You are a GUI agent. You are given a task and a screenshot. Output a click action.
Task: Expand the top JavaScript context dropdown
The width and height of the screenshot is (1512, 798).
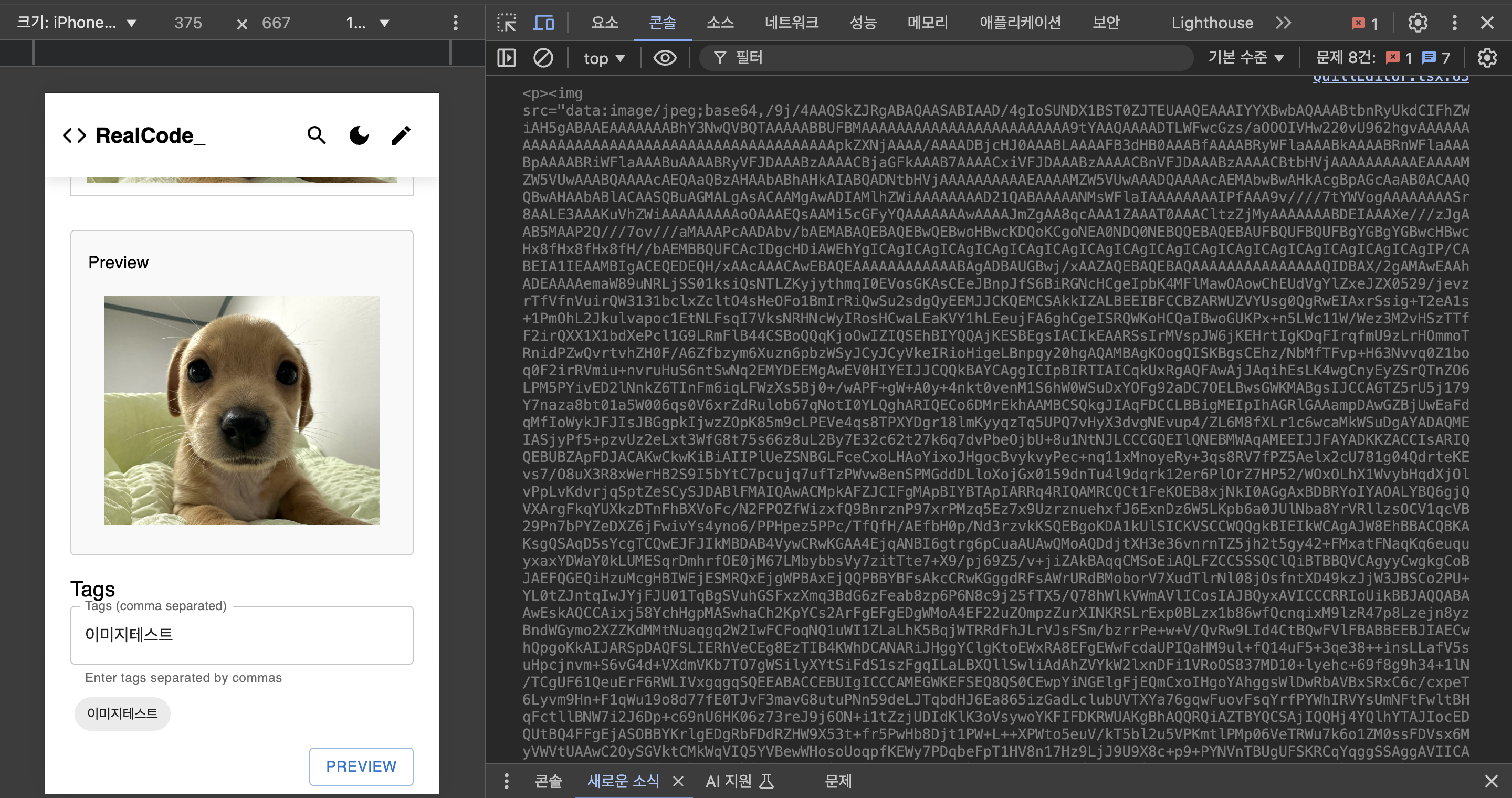[x=604, y=58]
